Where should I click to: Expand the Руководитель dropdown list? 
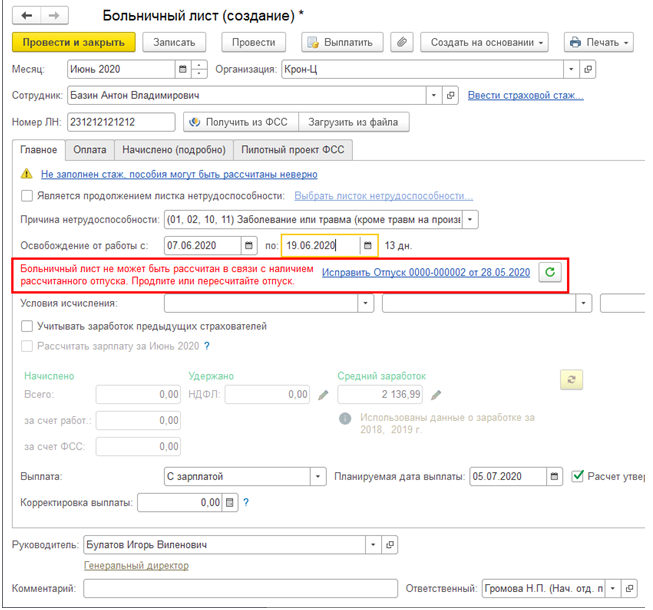coord(373,545)
